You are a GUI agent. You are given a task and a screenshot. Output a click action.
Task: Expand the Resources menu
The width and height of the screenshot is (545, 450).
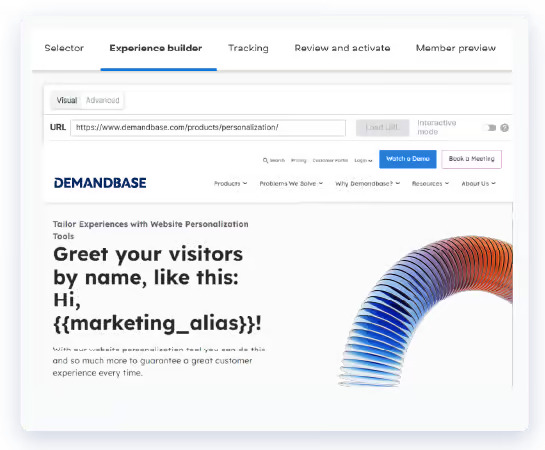pyautogui.click(x=430, y=183)
